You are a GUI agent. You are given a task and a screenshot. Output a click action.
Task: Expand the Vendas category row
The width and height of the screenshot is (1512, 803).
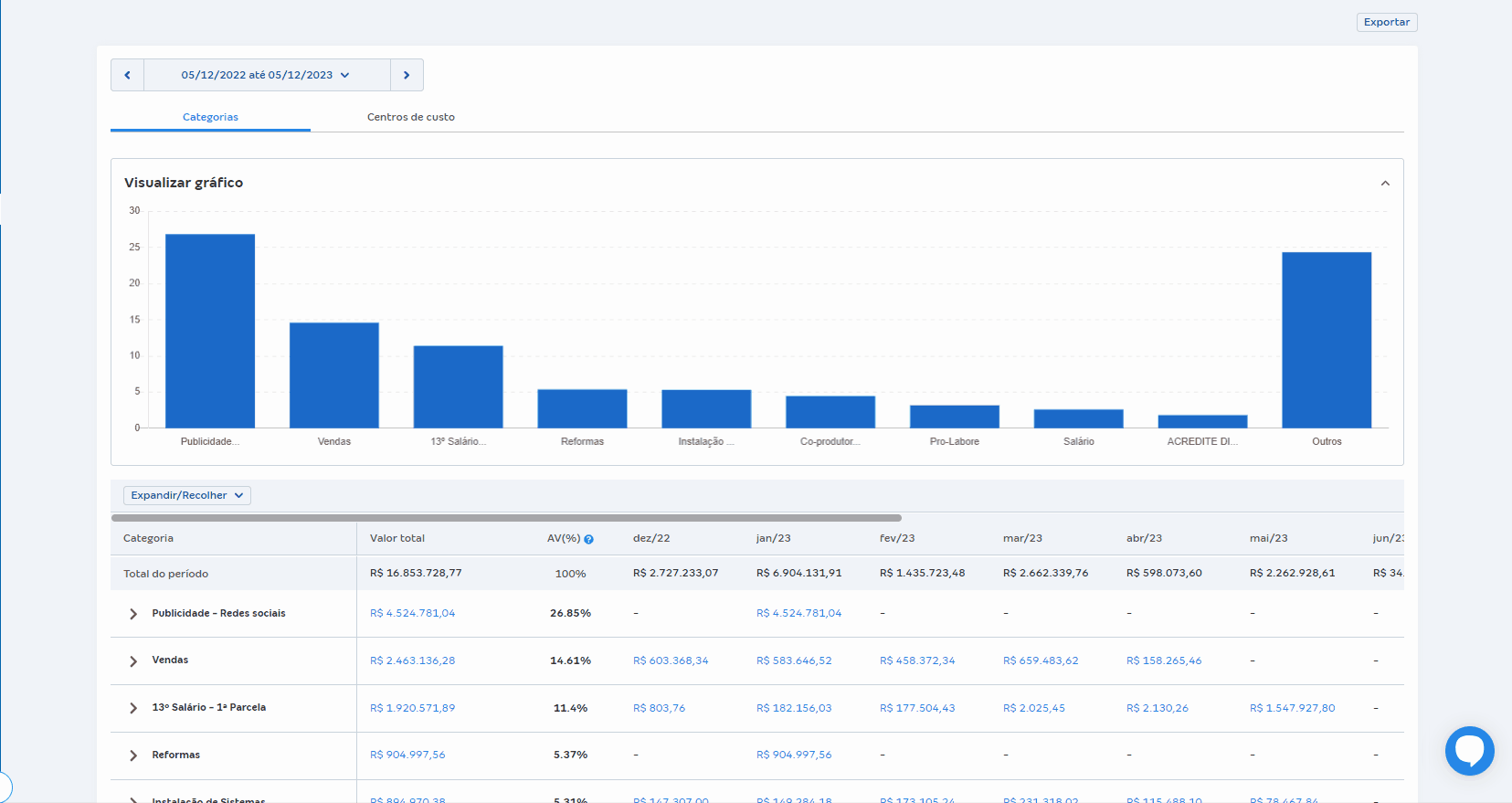point(133,661)
